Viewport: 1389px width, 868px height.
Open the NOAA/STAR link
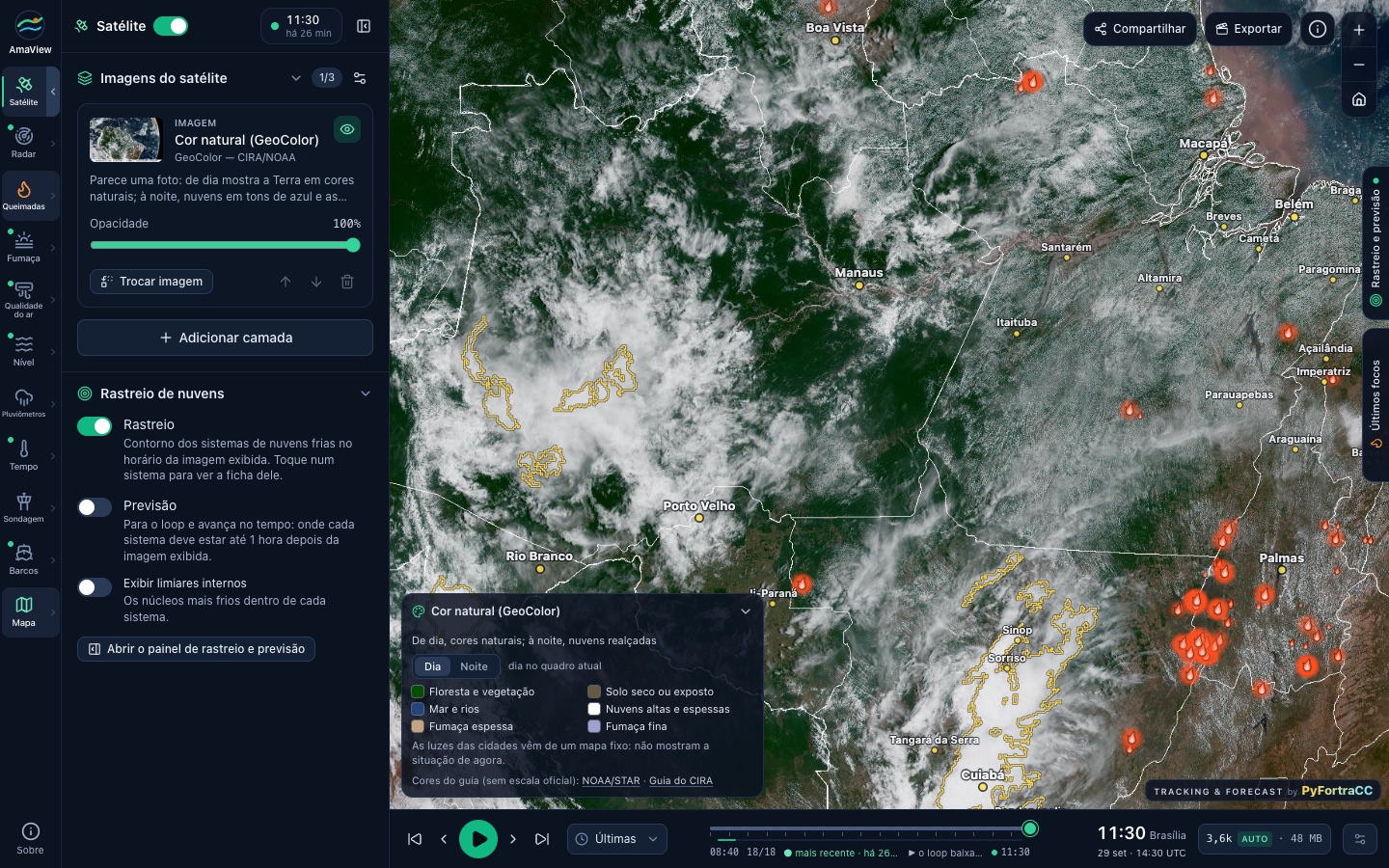(x=611, y=781)
